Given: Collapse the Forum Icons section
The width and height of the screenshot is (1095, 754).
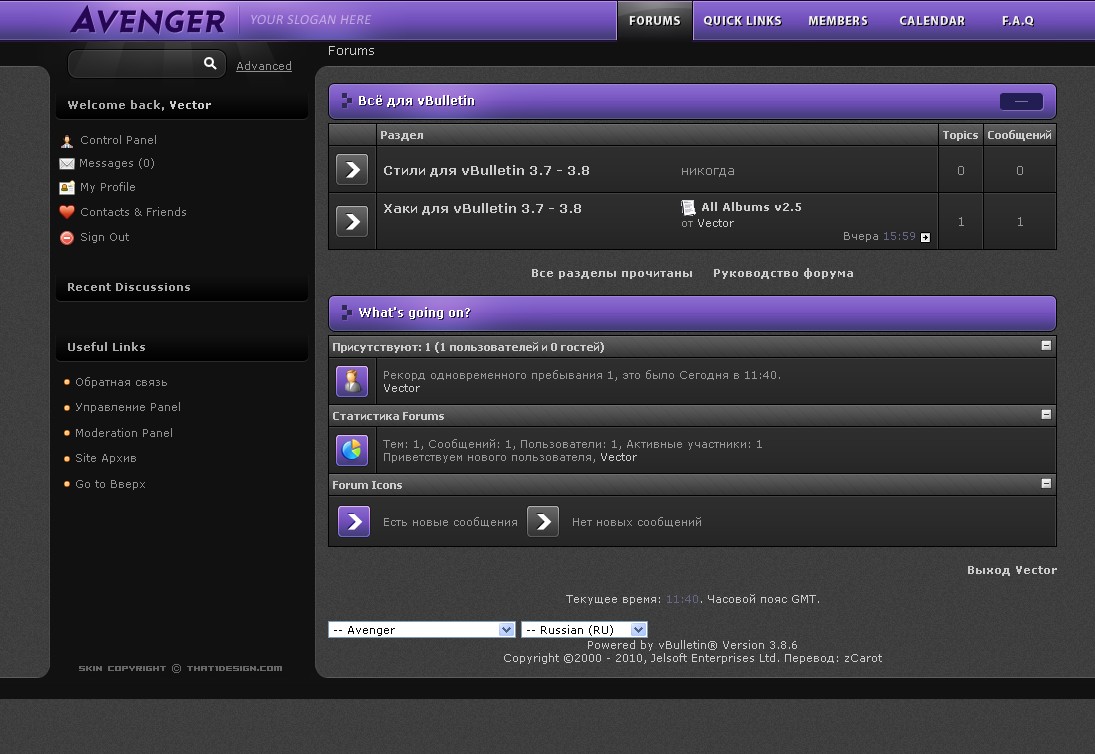Looking at the screenshot, I should pyautogui.click(x=1046, y=484).
